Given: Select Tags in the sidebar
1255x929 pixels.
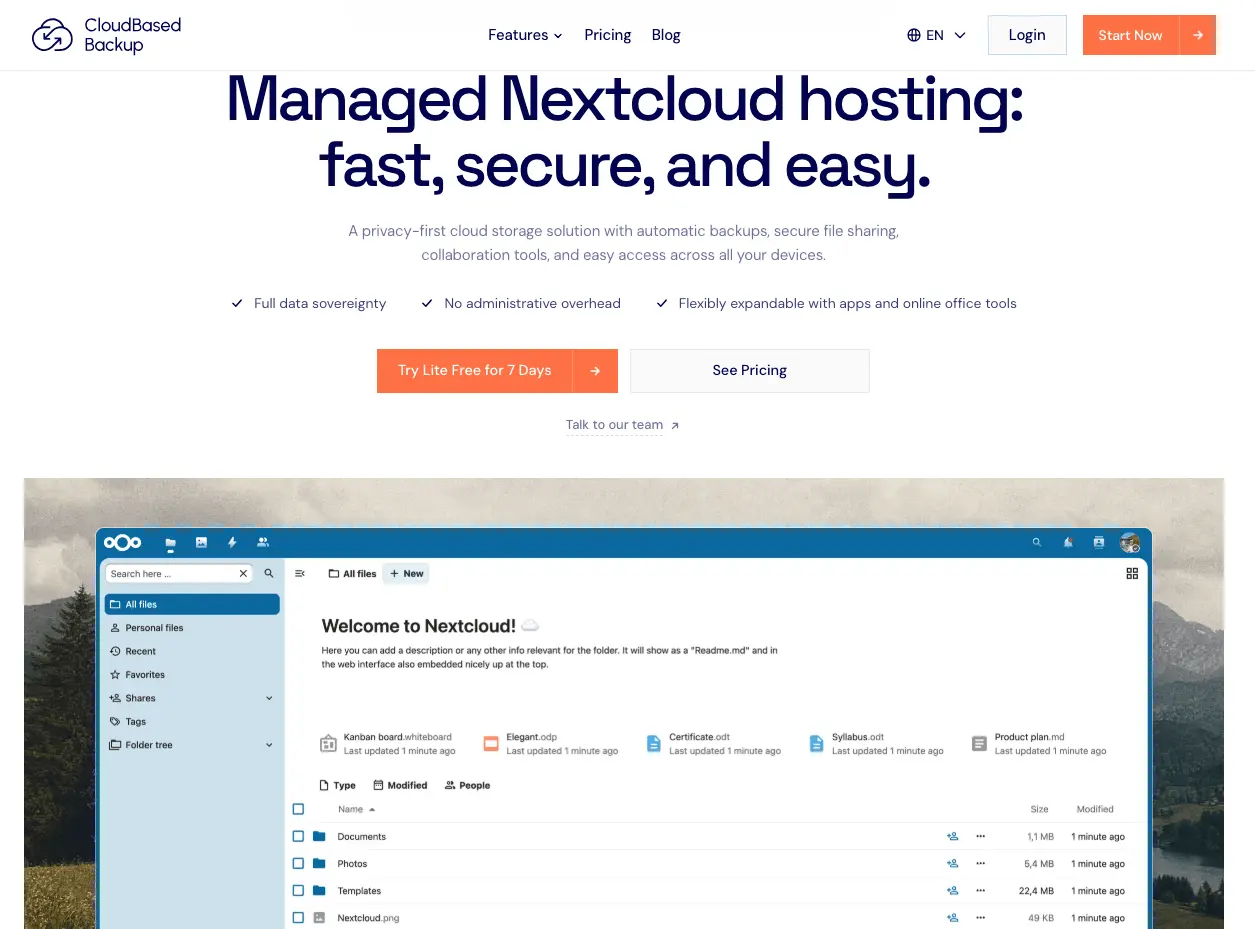Looking at the screenshot, I should [x=192, y=721].
